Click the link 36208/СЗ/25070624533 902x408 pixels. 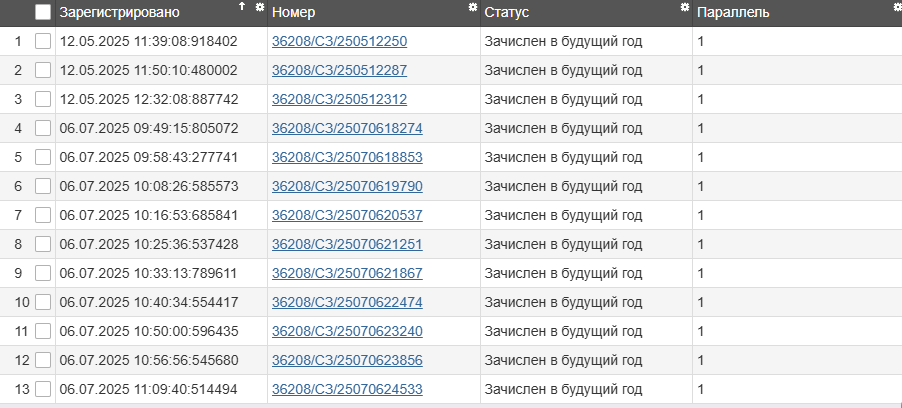347,389
